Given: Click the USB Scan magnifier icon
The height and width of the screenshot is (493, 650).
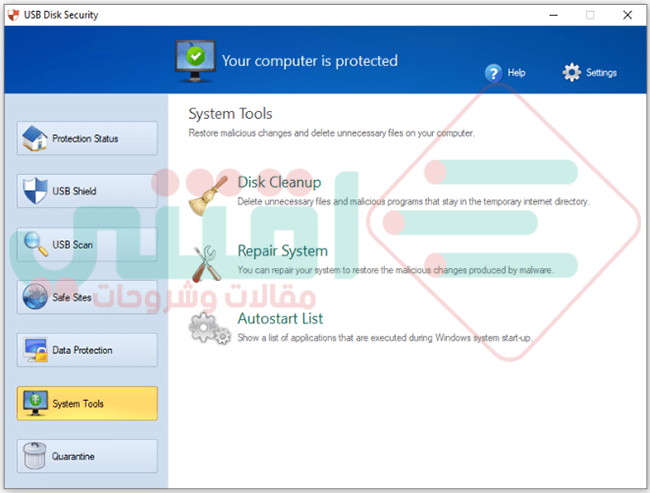Looking at the screenshot, I should [x=36, y=244].
